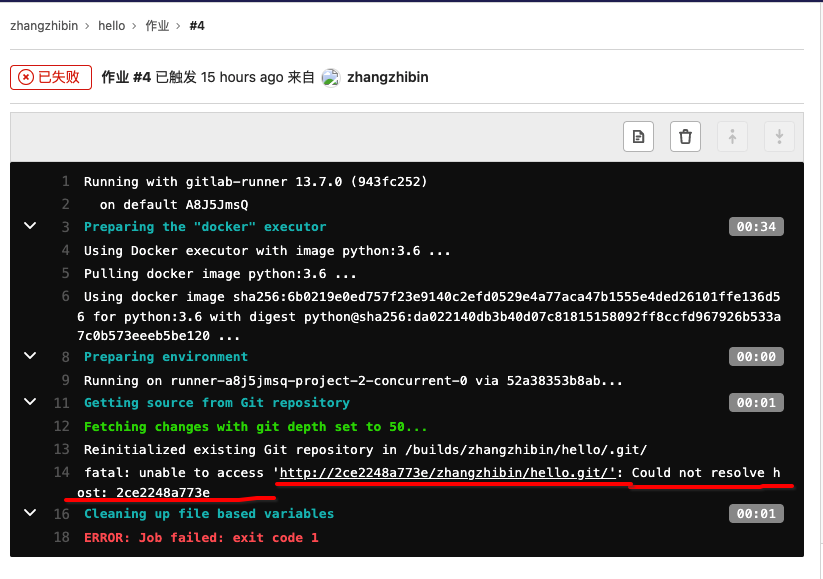Open zhangzhibin's avatar image
Viewport: 823px width, 579px height.
click(330, 77)
